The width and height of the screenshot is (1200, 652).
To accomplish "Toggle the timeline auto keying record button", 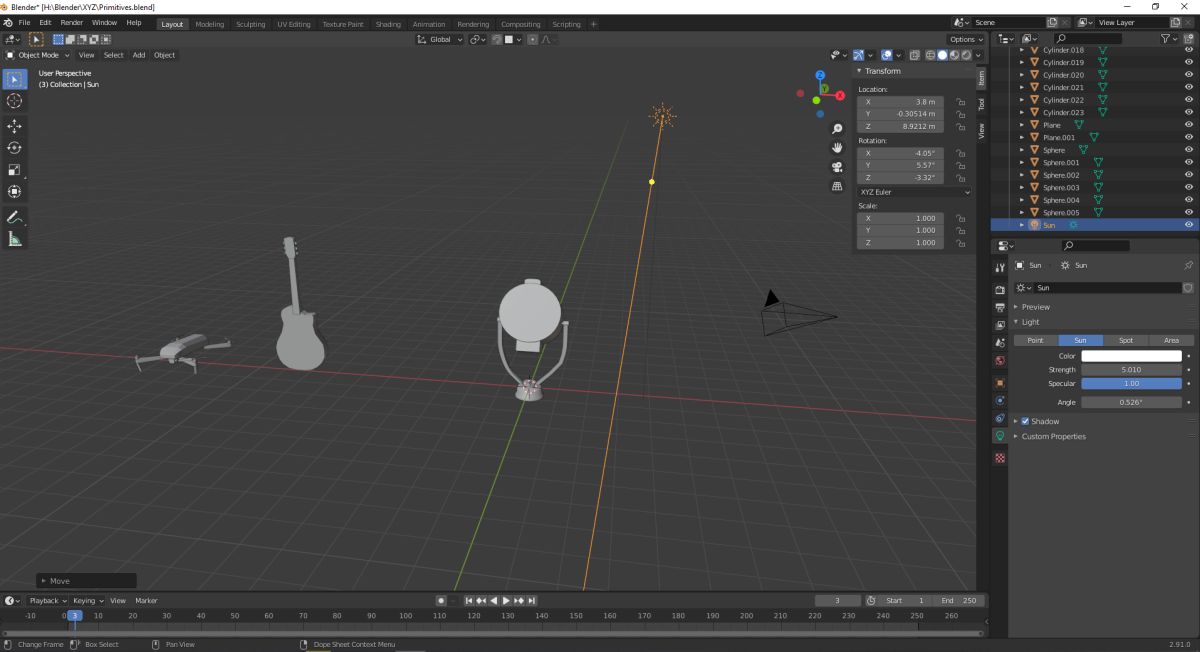I will click(441, 601).
